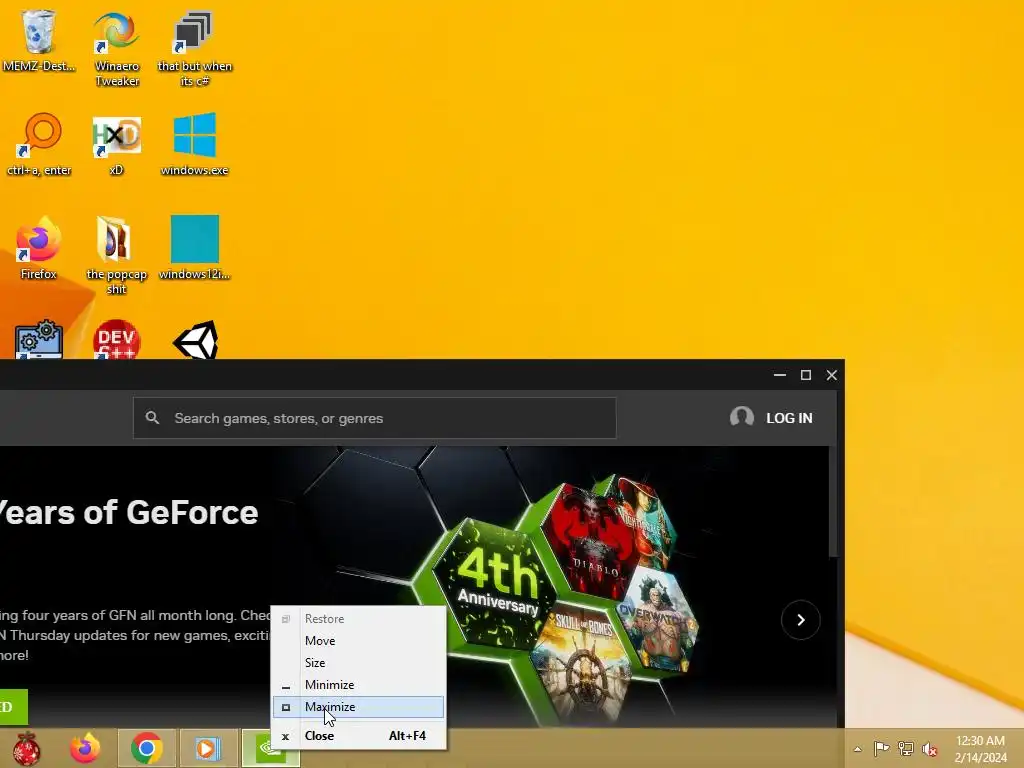This screenshot has height=768, width=1024.
Task: Switch to Chrome in the taskbar
Action: pos(146,748)
